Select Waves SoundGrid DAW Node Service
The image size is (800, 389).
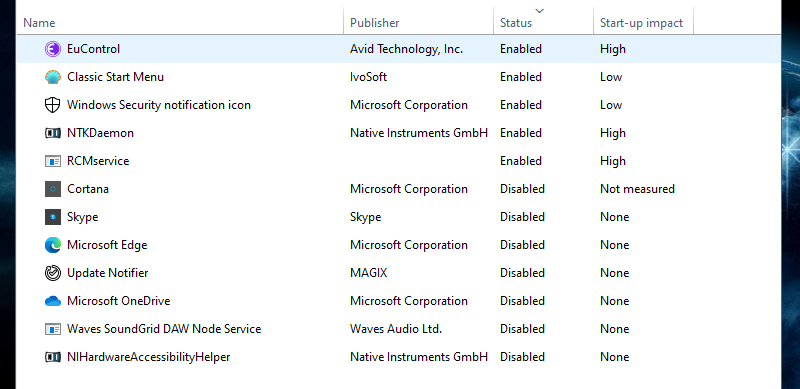tap(164, 329)
